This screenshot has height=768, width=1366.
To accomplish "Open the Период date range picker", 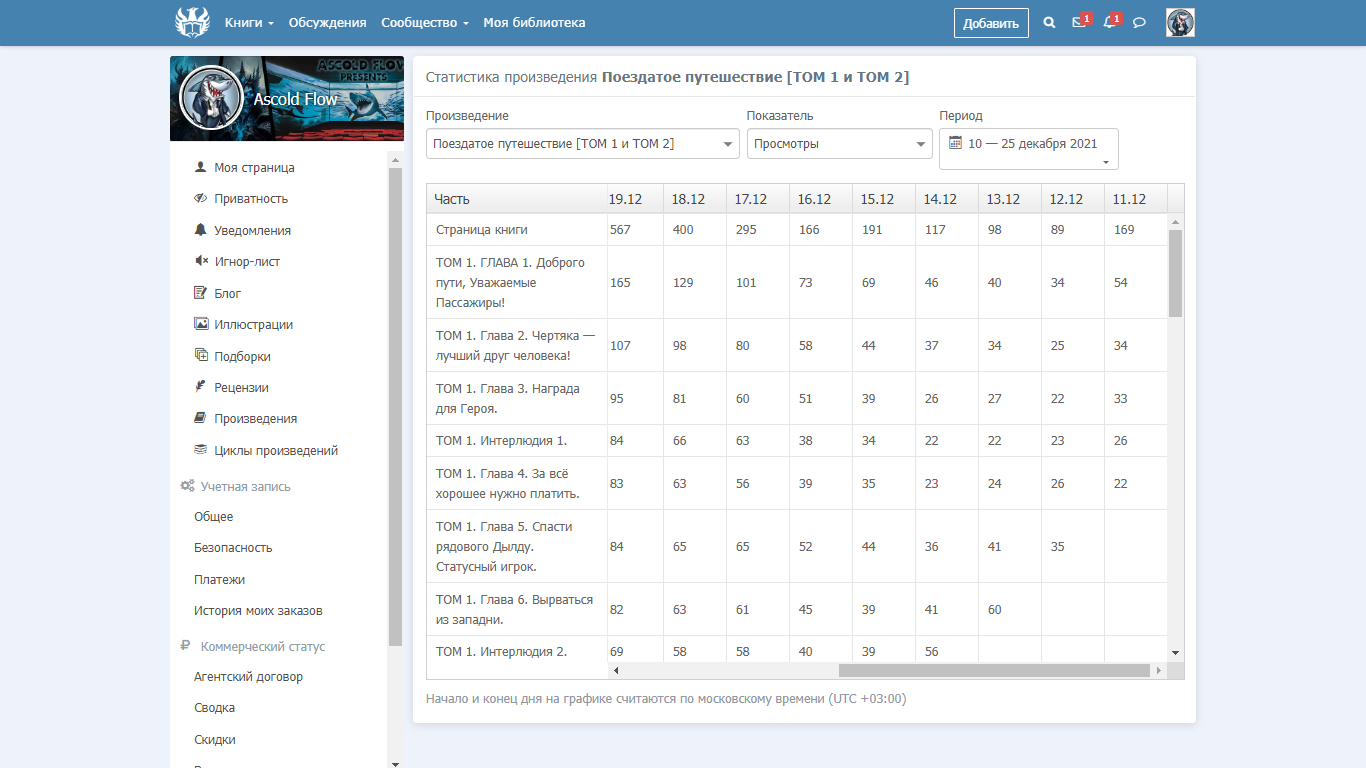I will click(1028, 149).
